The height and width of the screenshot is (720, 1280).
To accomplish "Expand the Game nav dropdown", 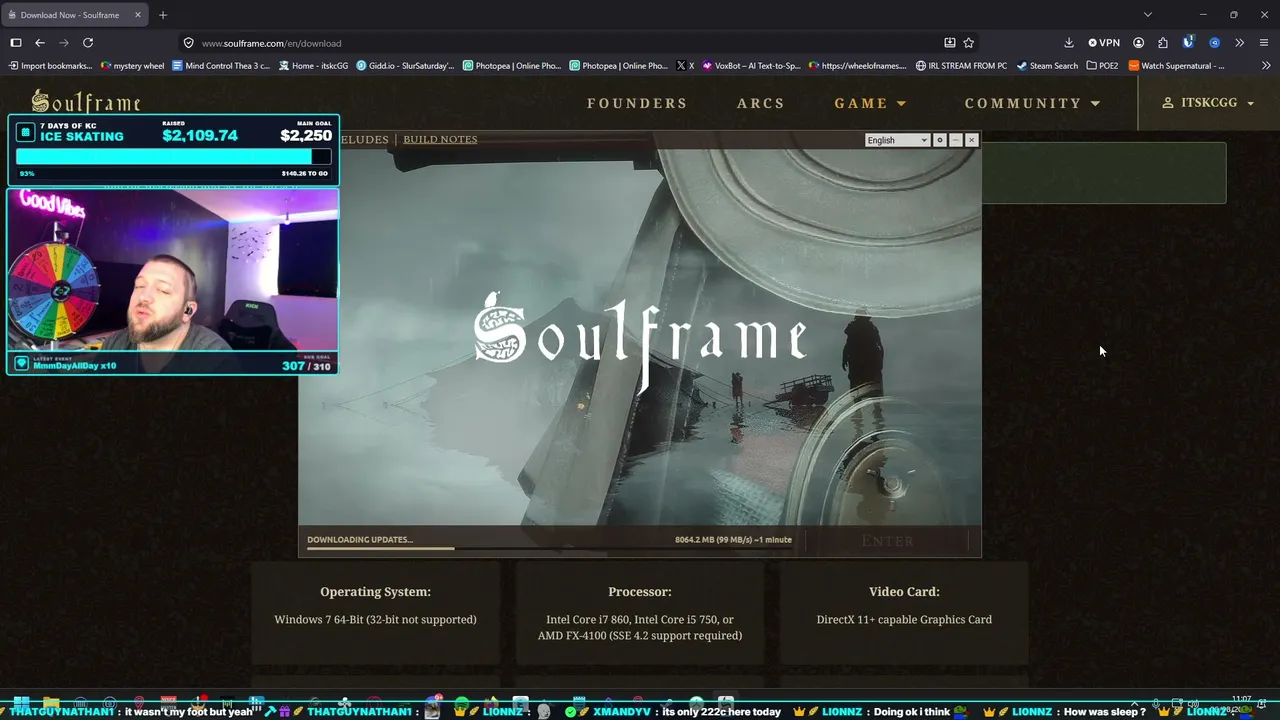I will [x=871, y=103].
